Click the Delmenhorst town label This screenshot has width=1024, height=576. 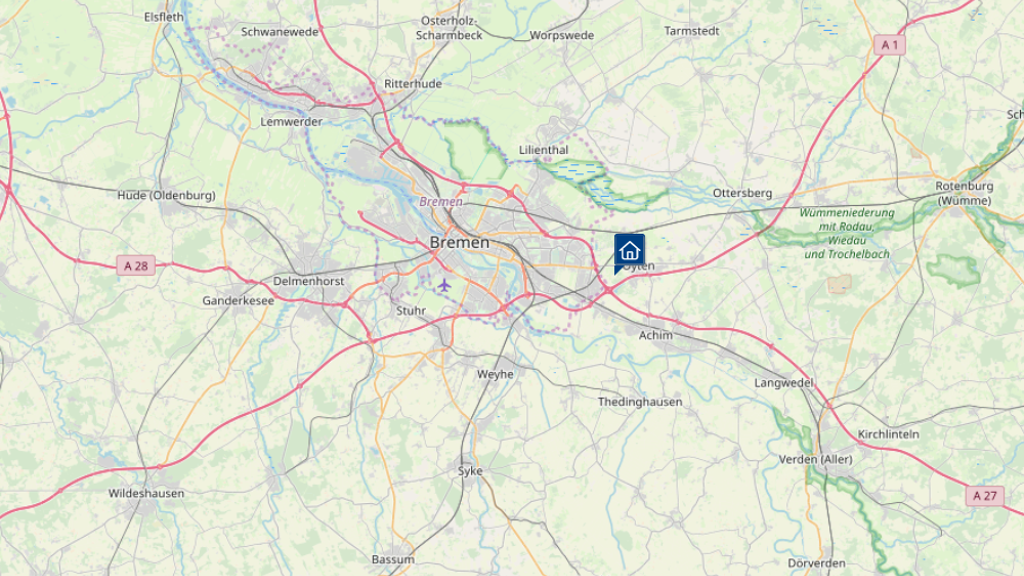point(309,281)
